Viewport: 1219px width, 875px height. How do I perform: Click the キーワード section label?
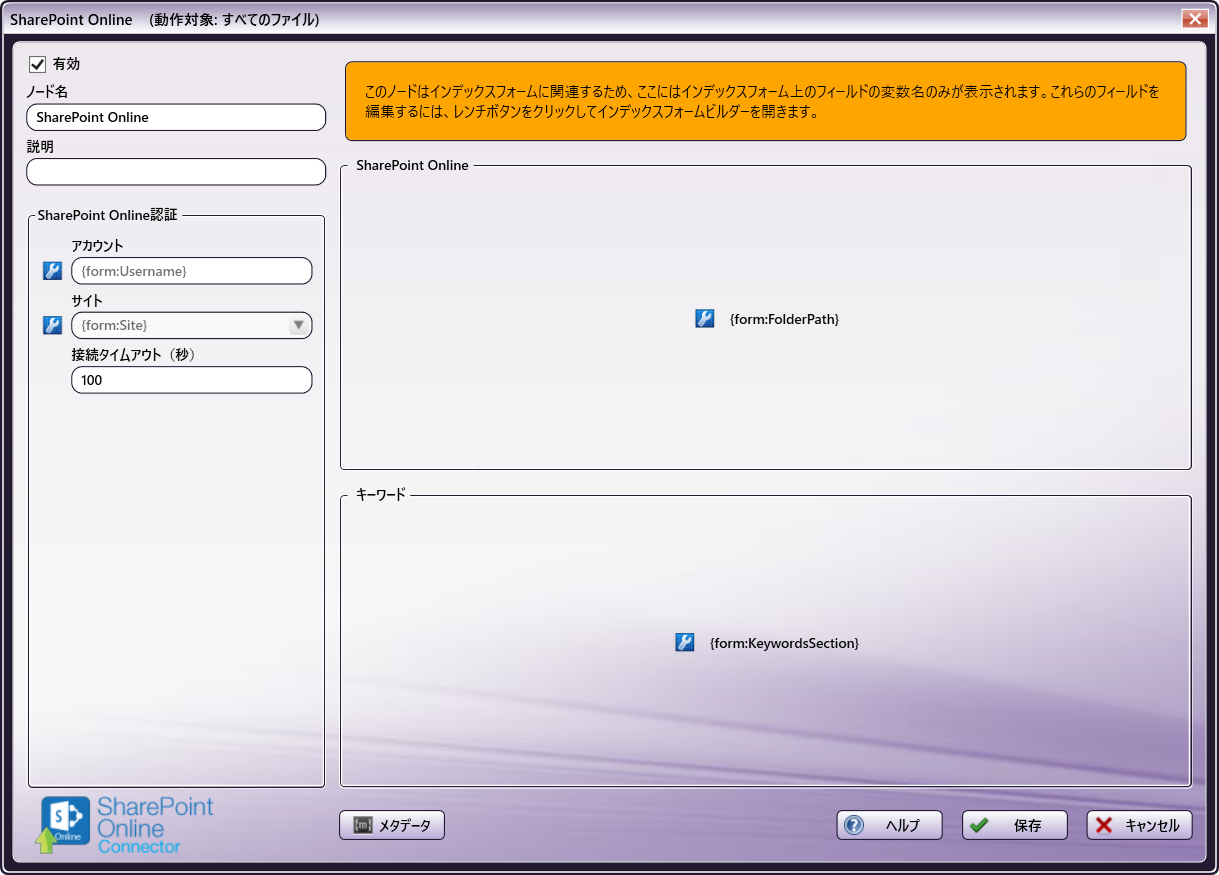pyautogui.click(x=381, y=495)
